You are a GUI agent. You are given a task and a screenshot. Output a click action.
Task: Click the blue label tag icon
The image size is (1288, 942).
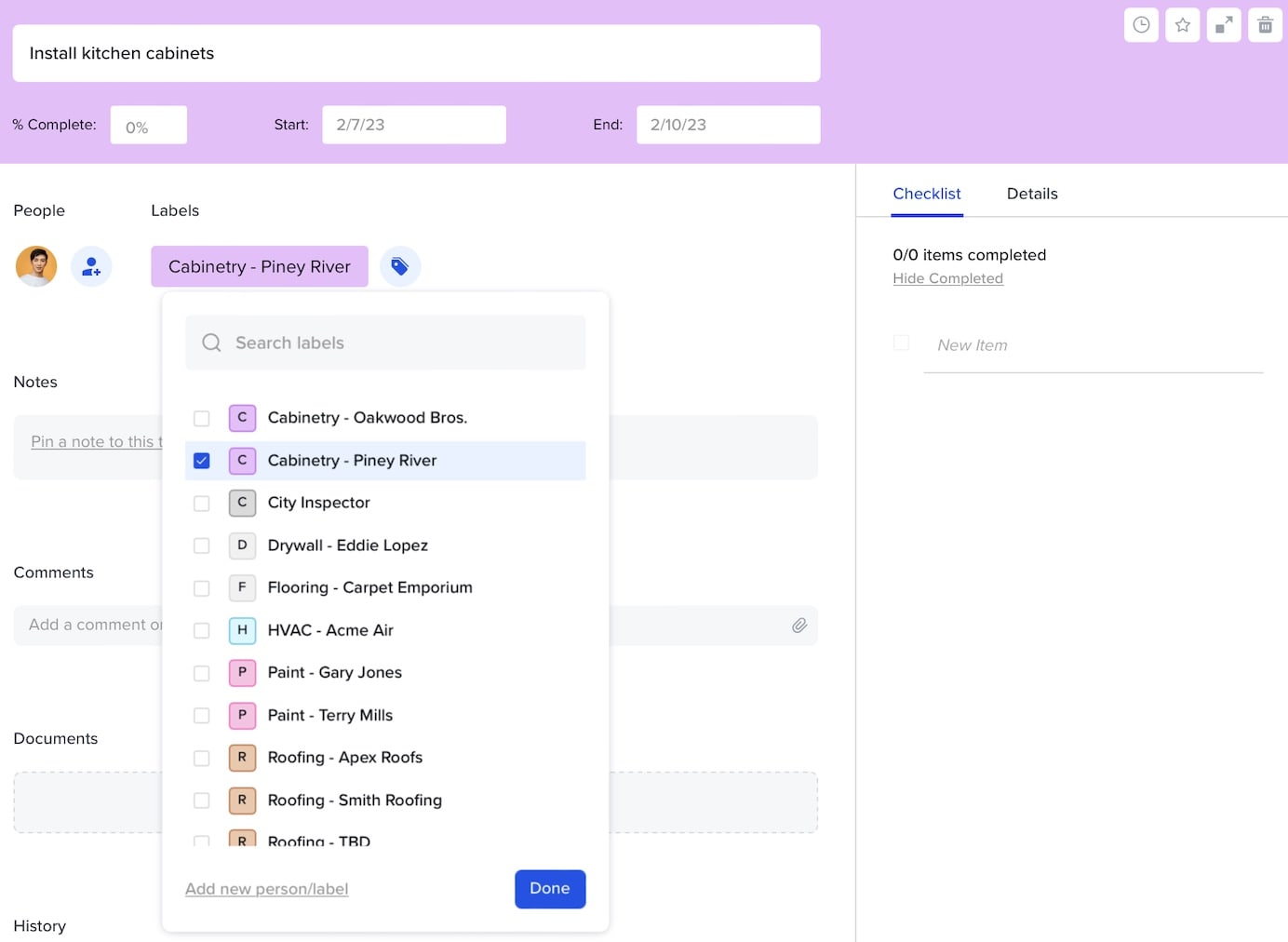pyautogui.click(x=400, y=267)
